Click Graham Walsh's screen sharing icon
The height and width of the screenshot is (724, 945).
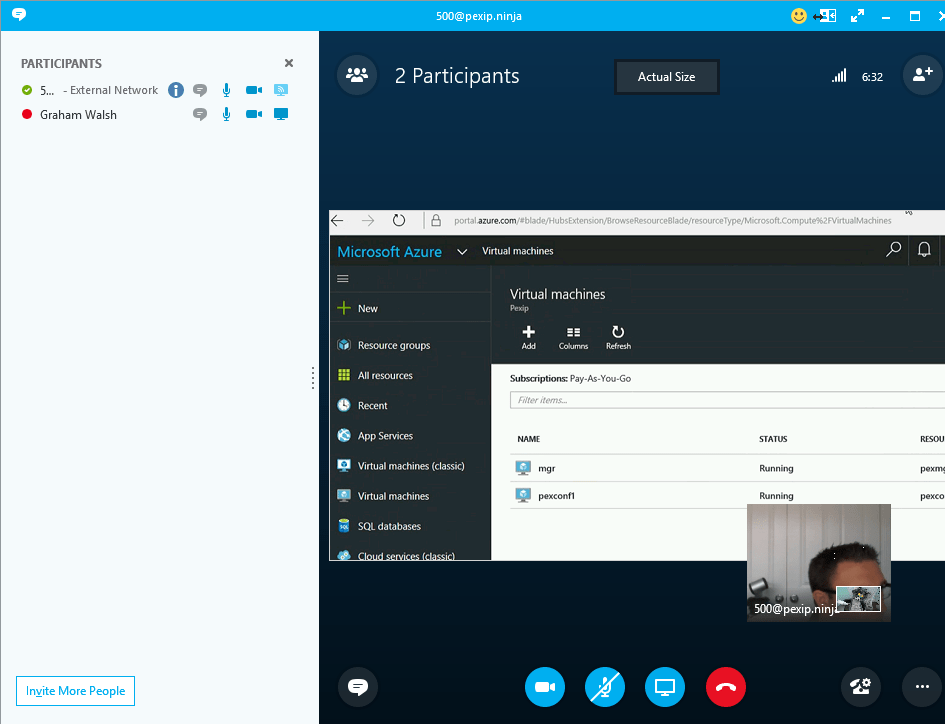(x=281, y=115)
